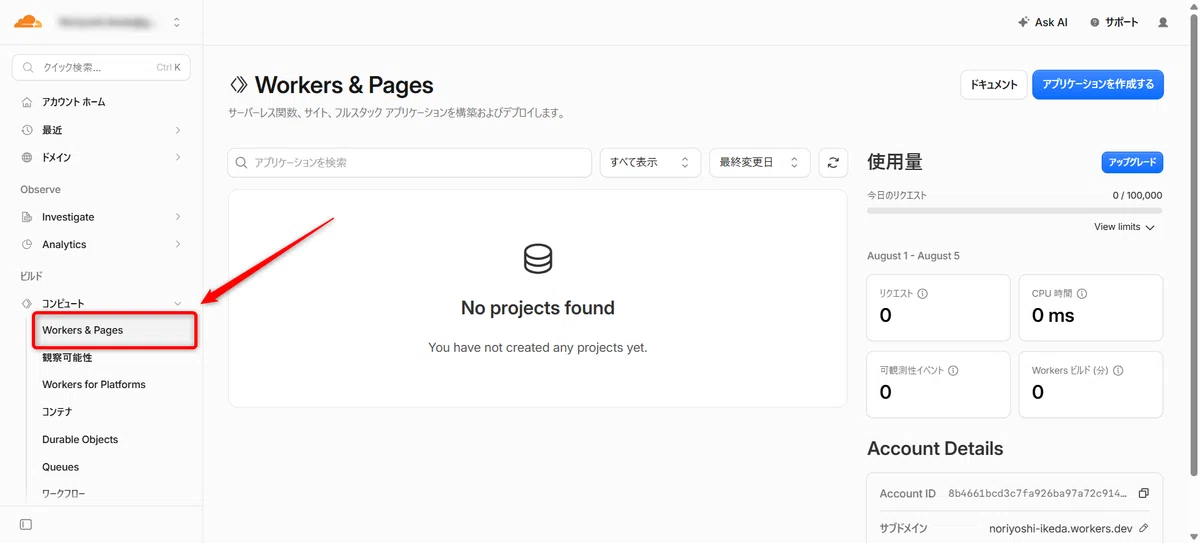The image size is (1200, 543).
Task: Open Ask AI assistant
Action: (1042, 22)
